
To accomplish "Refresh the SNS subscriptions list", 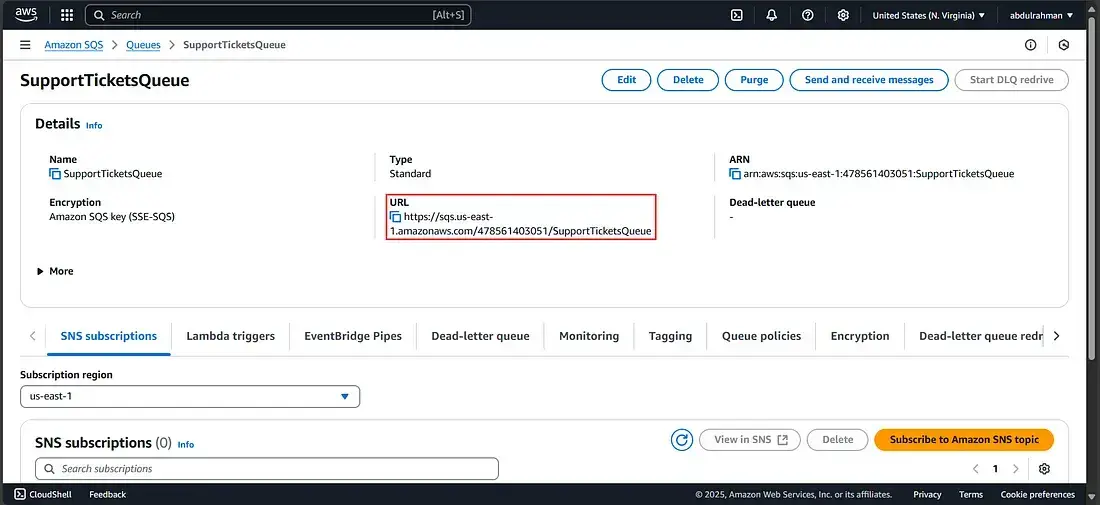I will pyautogui.click(x=681, y=440).
